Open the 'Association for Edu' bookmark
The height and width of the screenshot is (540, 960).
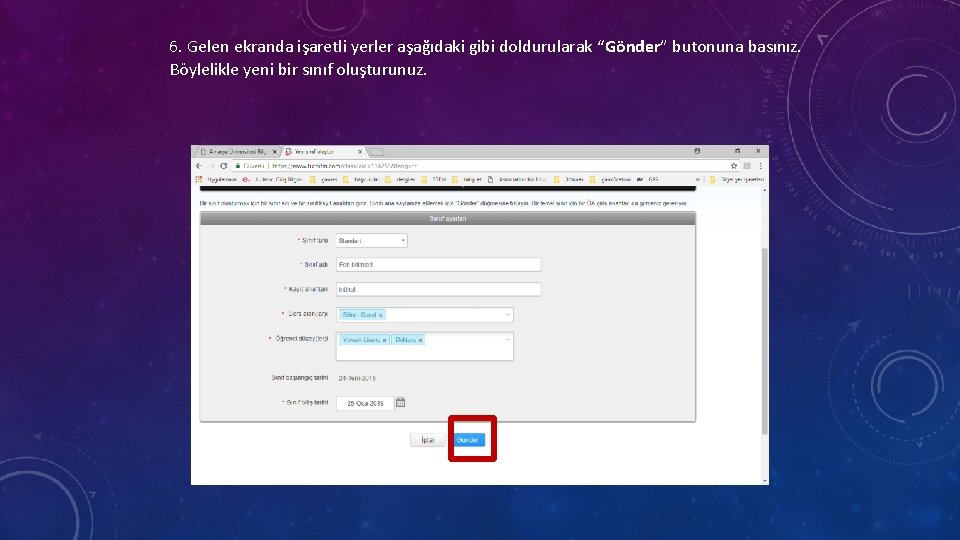[x=517, y=179]
